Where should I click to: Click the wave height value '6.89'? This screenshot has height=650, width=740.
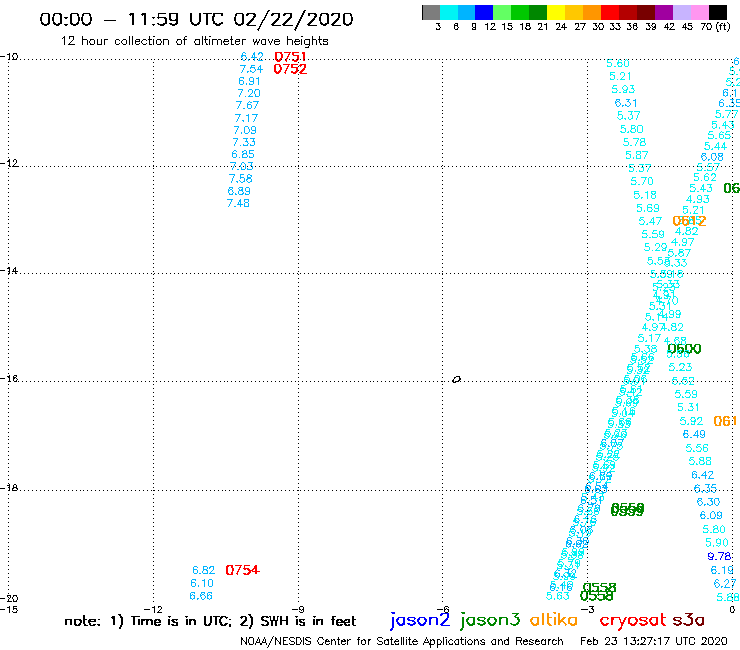(x=239, y=191)
